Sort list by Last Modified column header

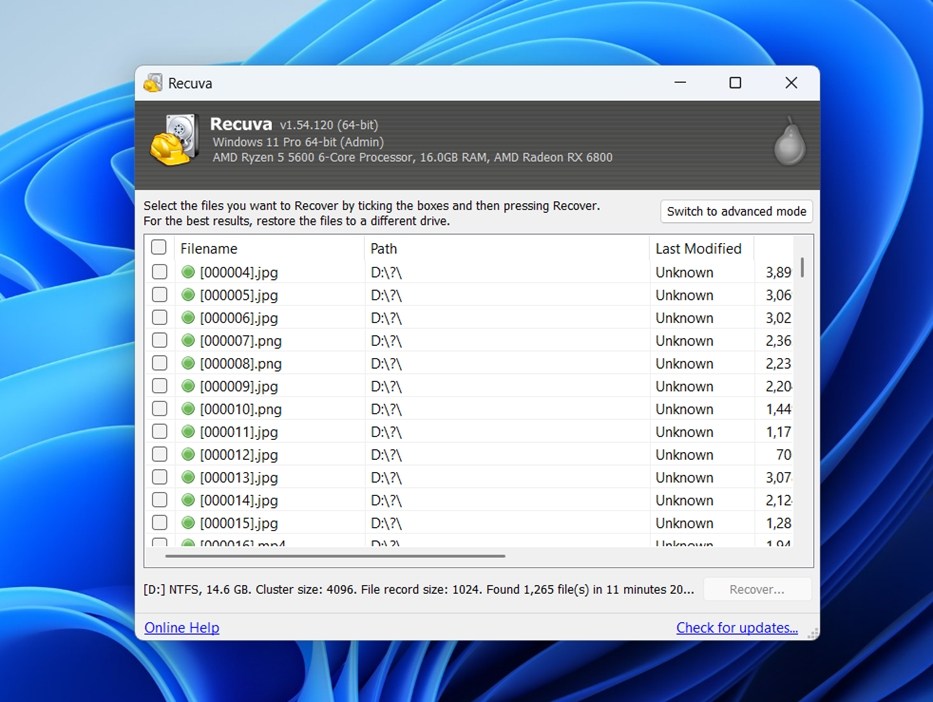click(698, 248)
